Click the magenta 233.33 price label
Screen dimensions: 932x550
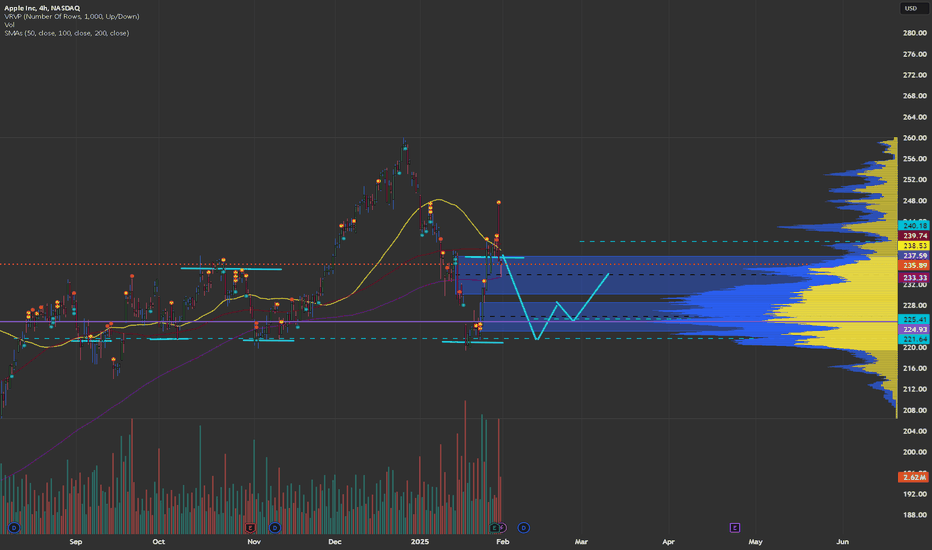coord(914,278)
